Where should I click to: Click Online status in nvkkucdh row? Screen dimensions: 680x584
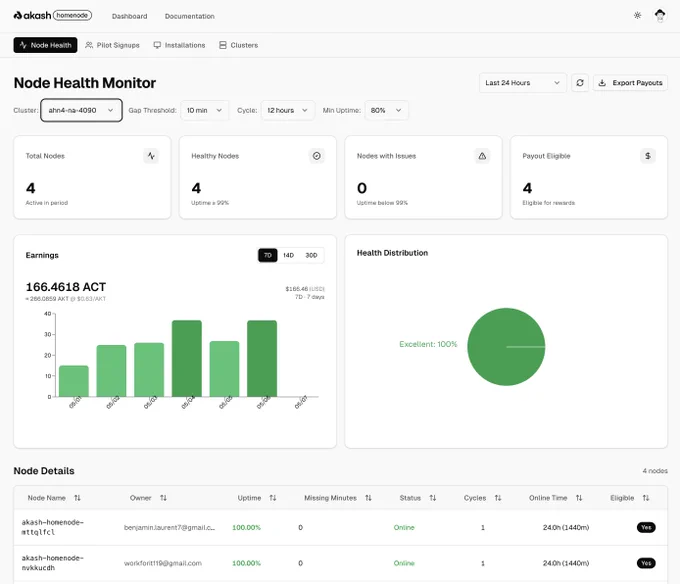[404, 563]
